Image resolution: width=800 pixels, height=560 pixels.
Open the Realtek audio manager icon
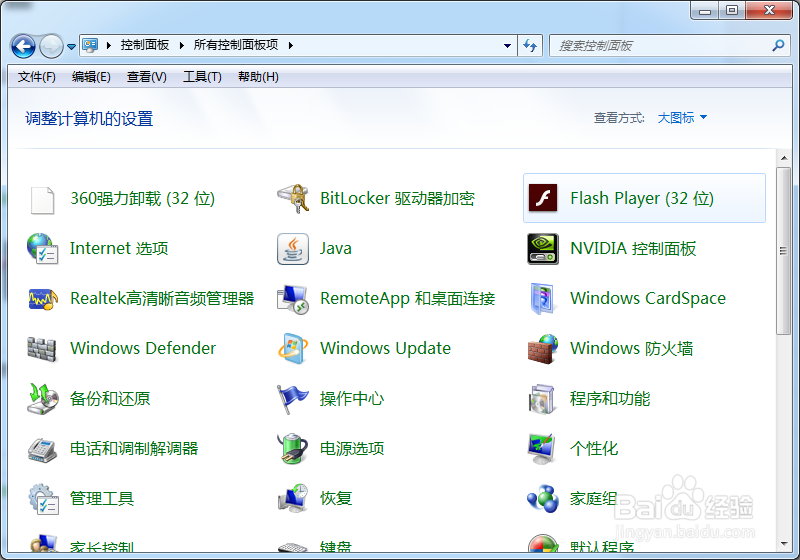coord(42,298)
